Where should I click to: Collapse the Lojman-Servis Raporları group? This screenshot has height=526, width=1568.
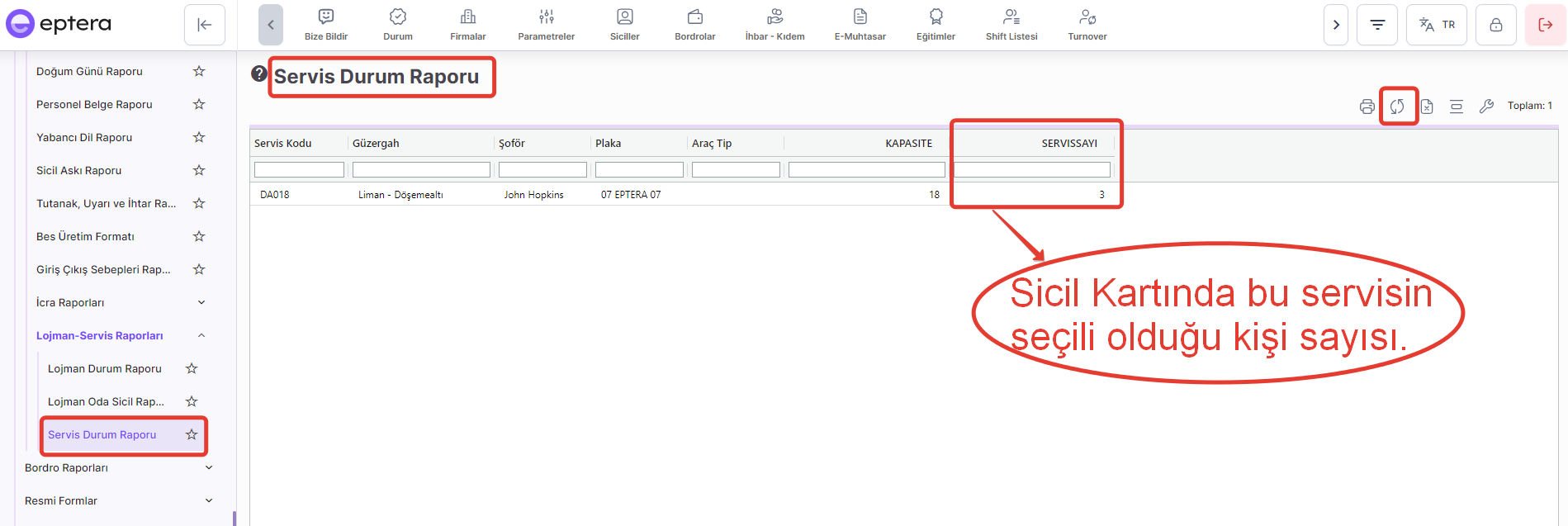tap(201, 336)
